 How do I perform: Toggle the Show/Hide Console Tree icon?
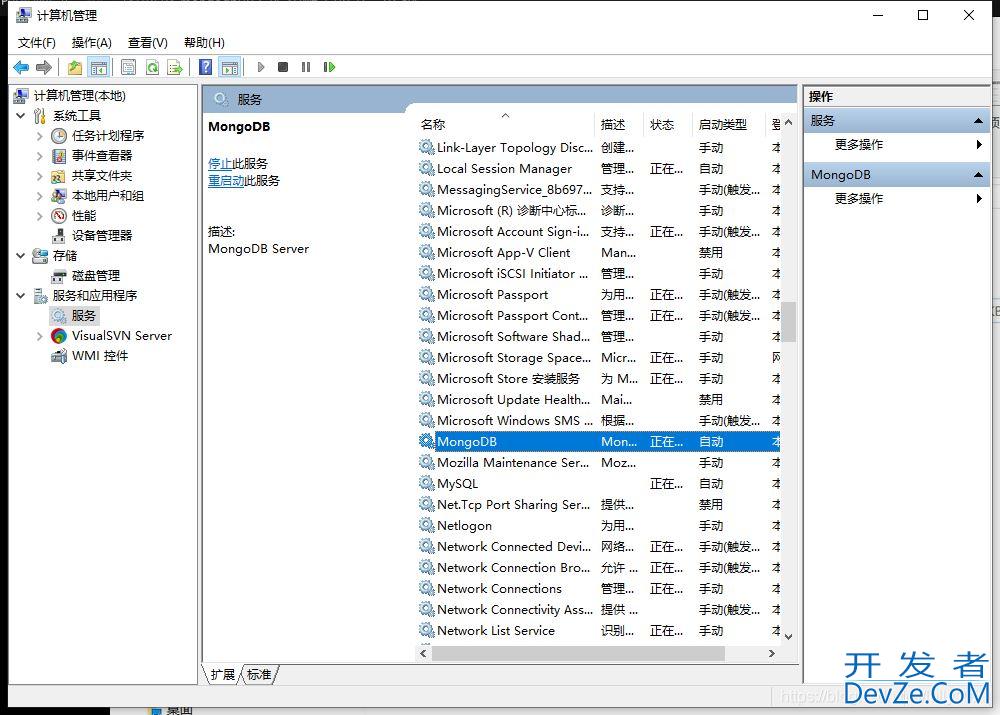click(99, 67)
